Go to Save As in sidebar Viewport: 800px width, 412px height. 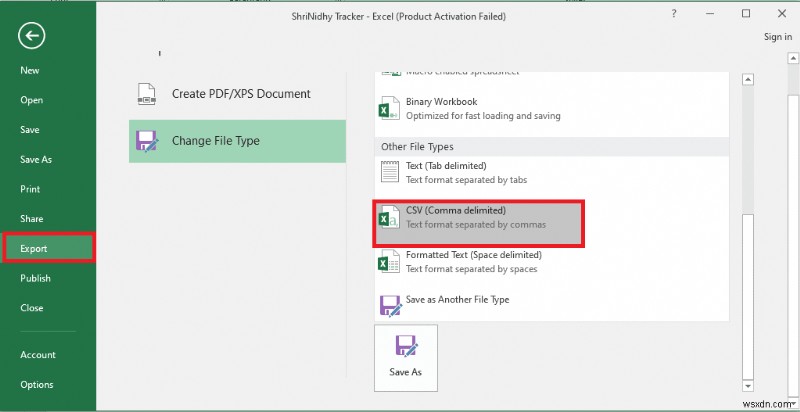pyautogui.click(x=36, y=160)
